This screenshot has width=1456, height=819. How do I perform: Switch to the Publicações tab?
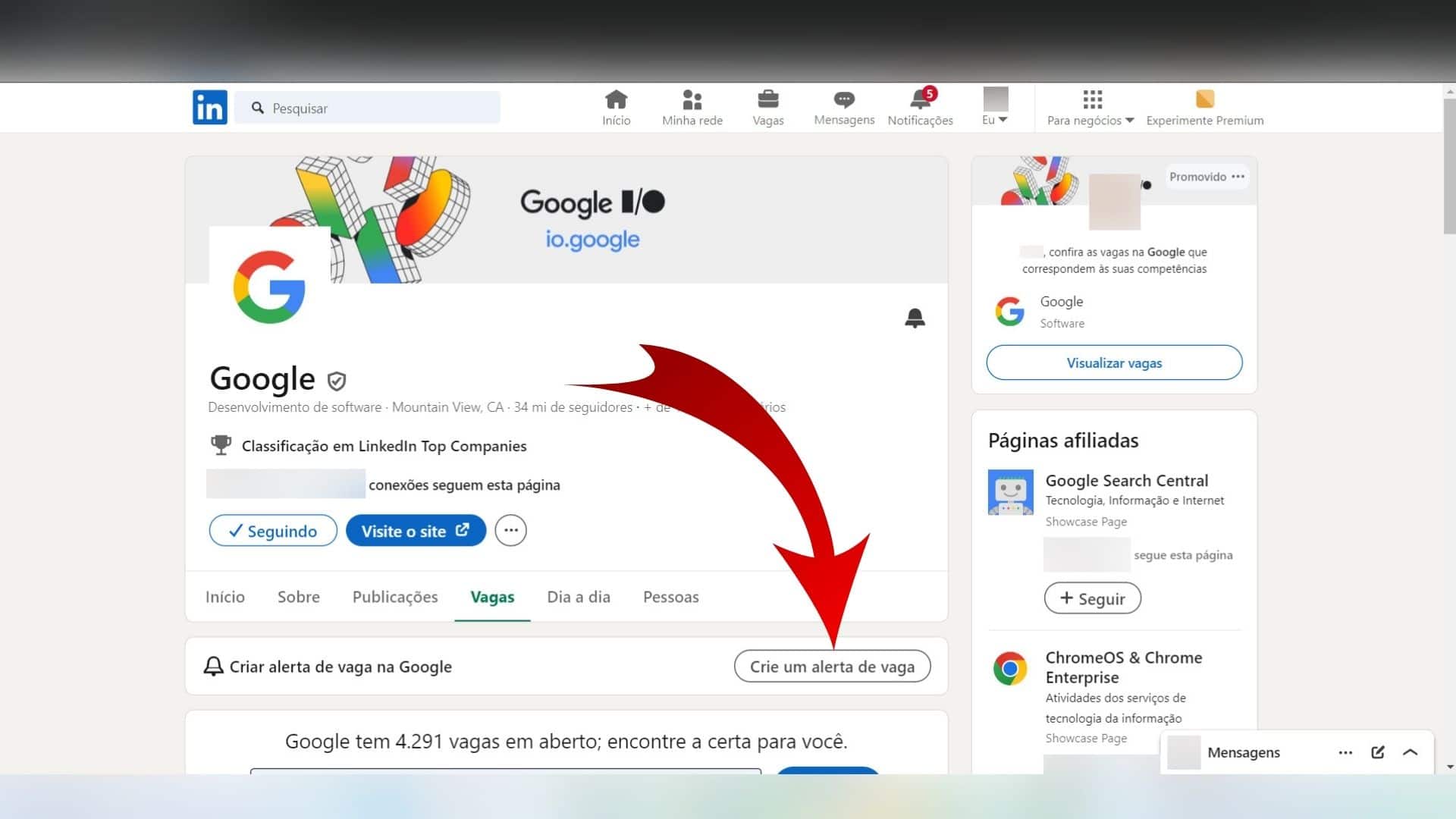coord(395,597)
